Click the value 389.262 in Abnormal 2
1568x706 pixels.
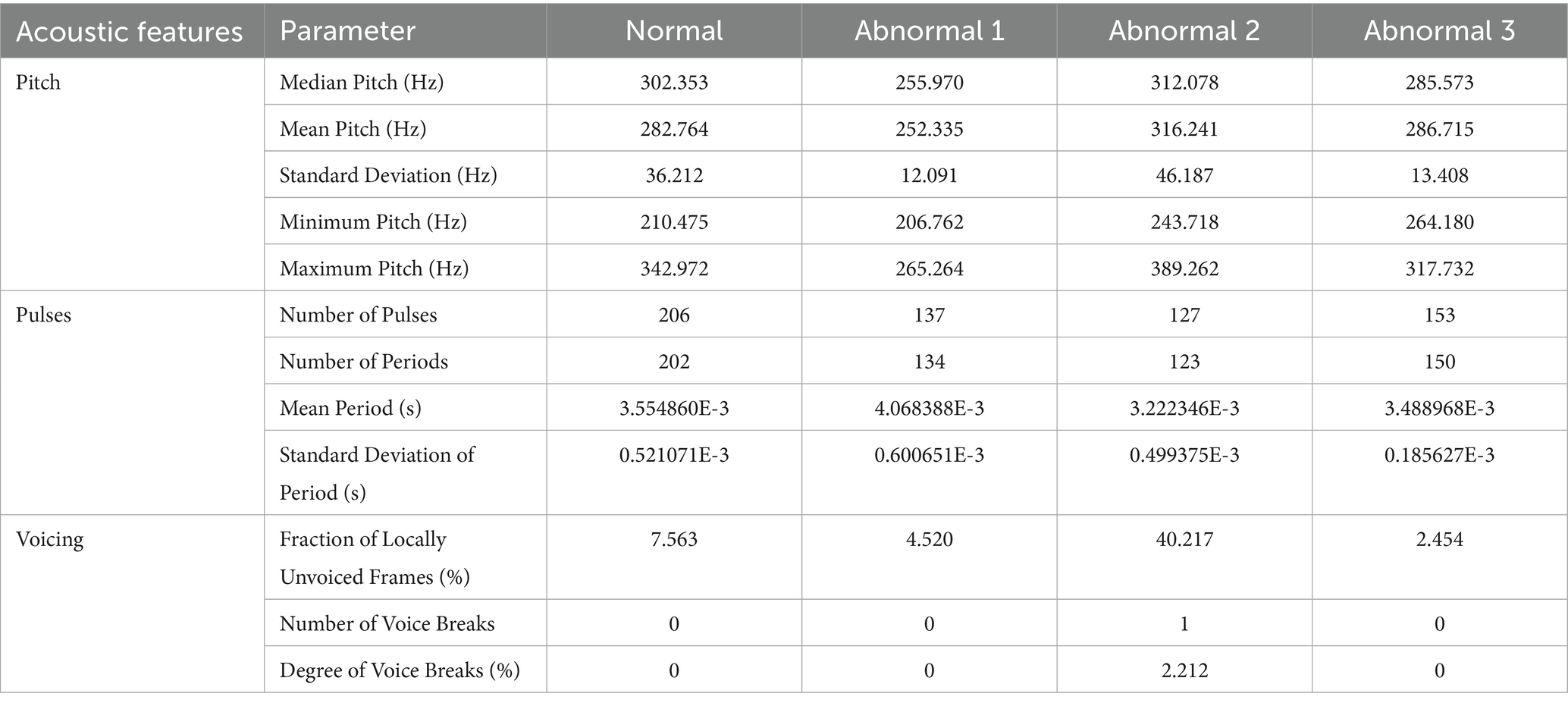pyautogui.click(x=1184, y=269)
